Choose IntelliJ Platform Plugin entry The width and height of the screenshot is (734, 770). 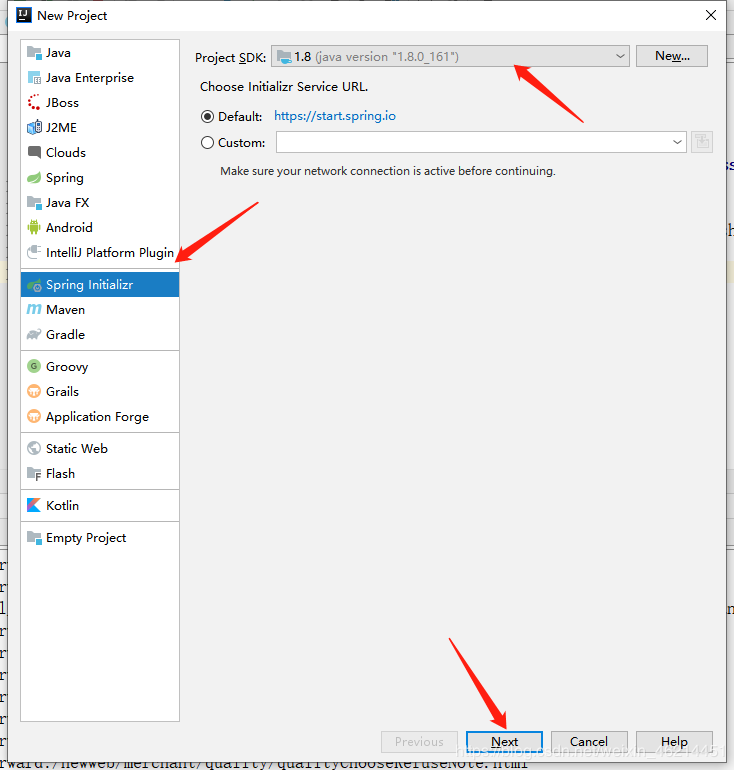click(100, 252)
